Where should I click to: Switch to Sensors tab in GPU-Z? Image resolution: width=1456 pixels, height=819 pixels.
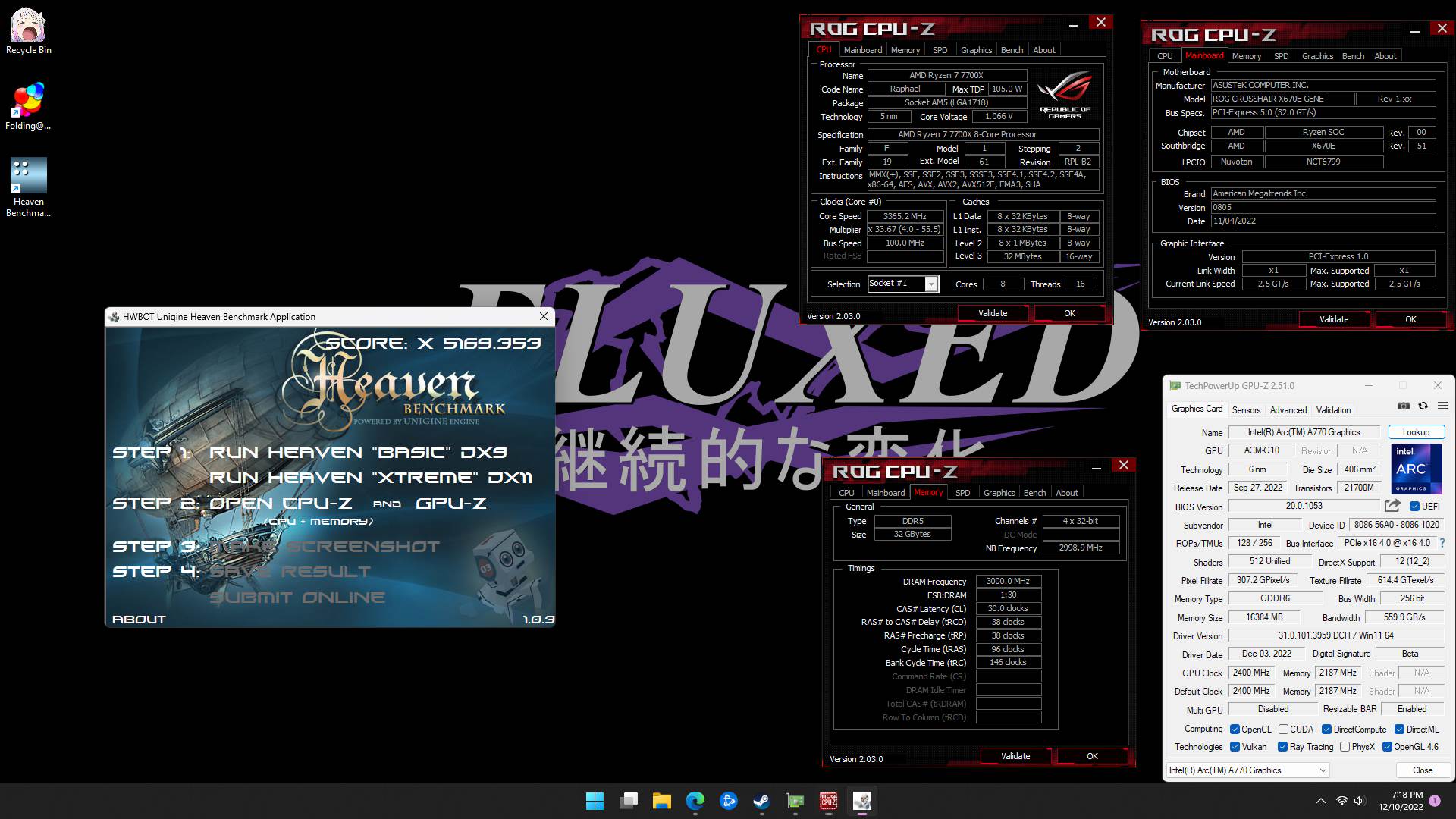[x=1246, y=410]
